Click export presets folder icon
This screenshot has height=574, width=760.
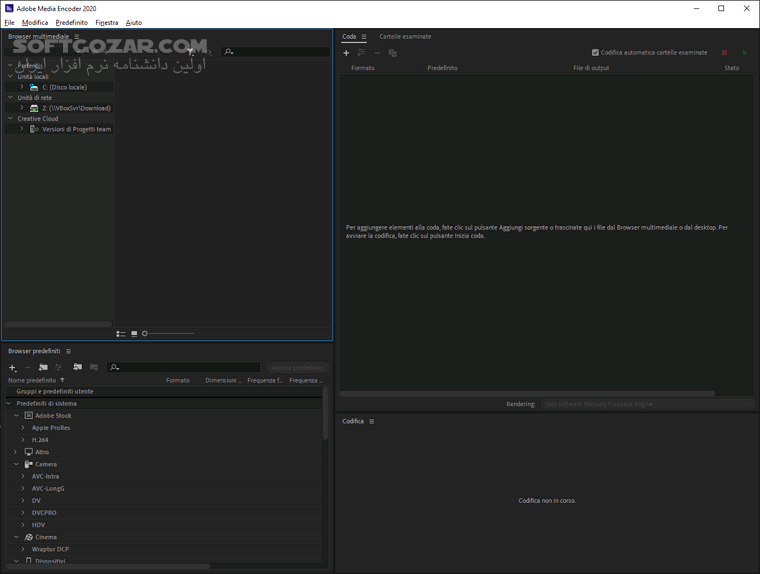point(94,367)
